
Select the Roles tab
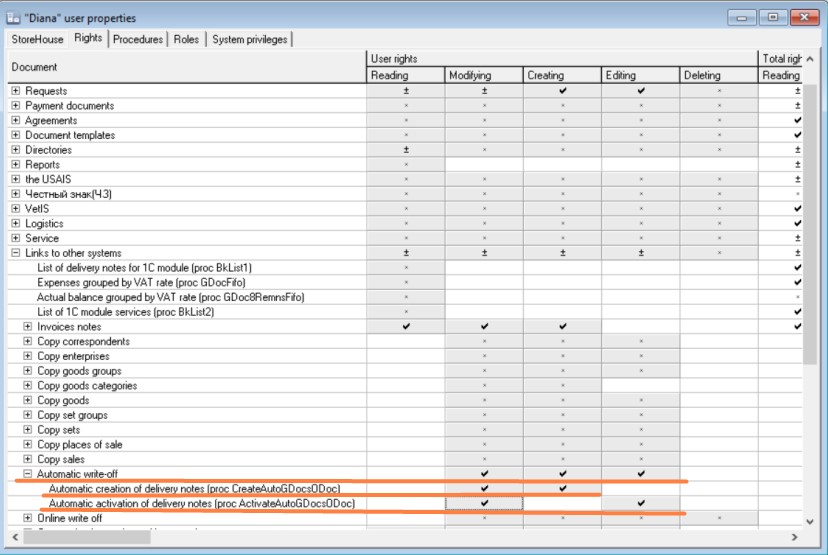(186, 40)
